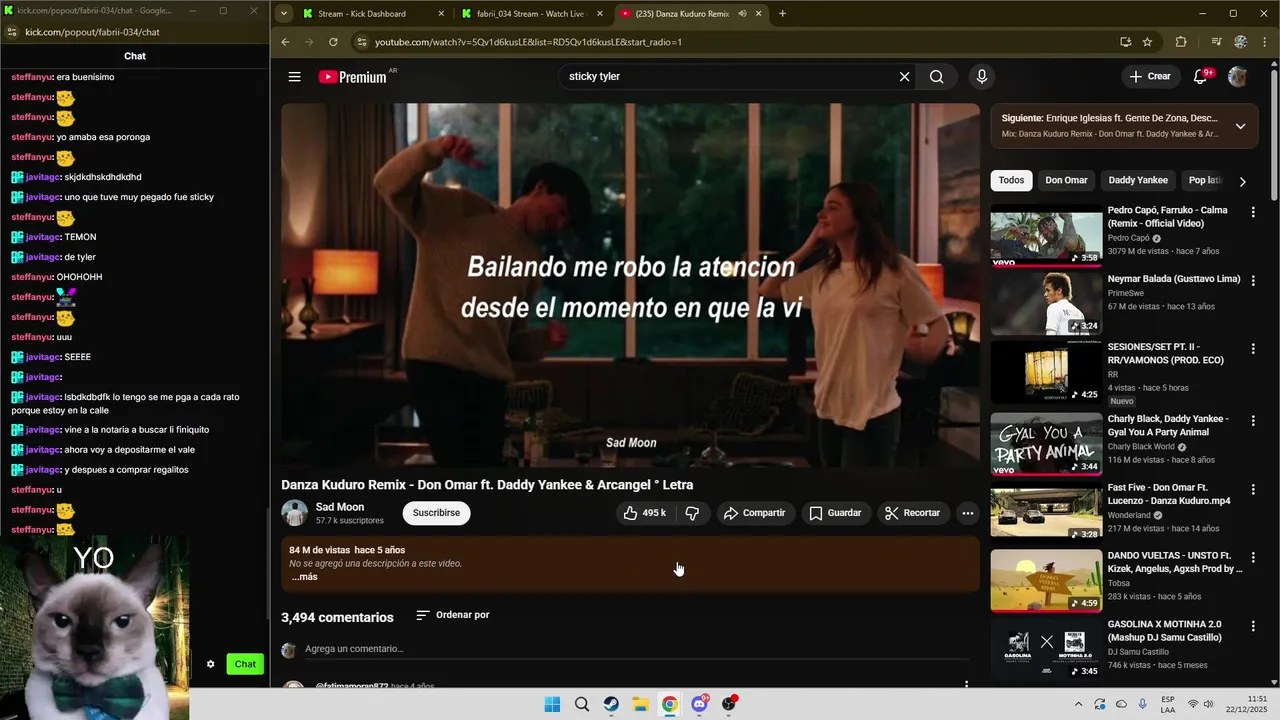The width and height of the screenshot is (1280, 720).
Task: Open Chrome tab search dropdown
Action: tap(284, 14)
